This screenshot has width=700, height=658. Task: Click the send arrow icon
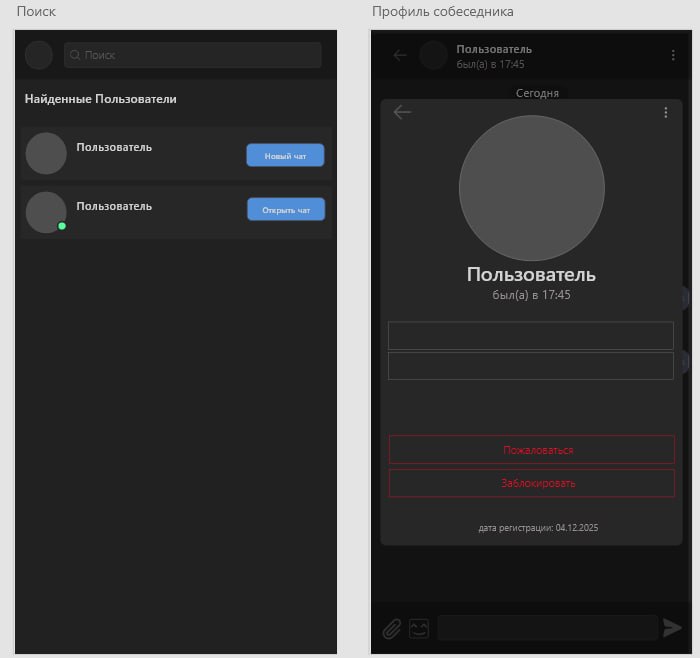tap(672, 628)
